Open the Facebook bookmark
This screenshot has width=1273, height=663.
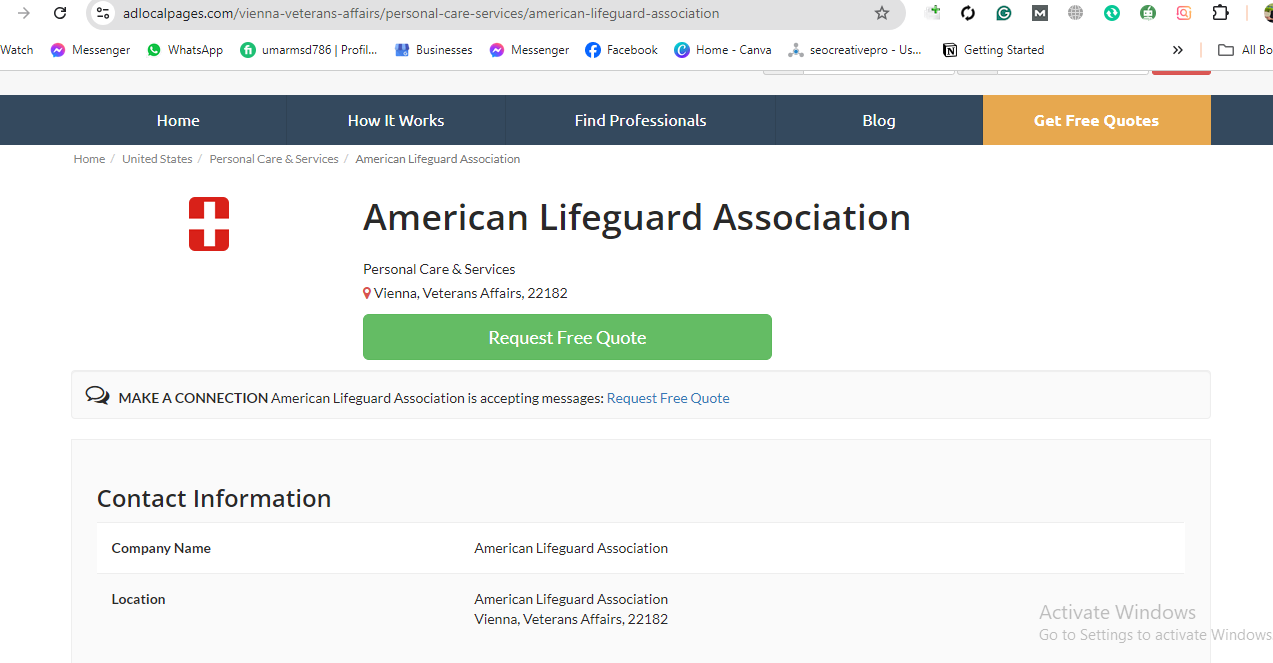tap(621, 50)
